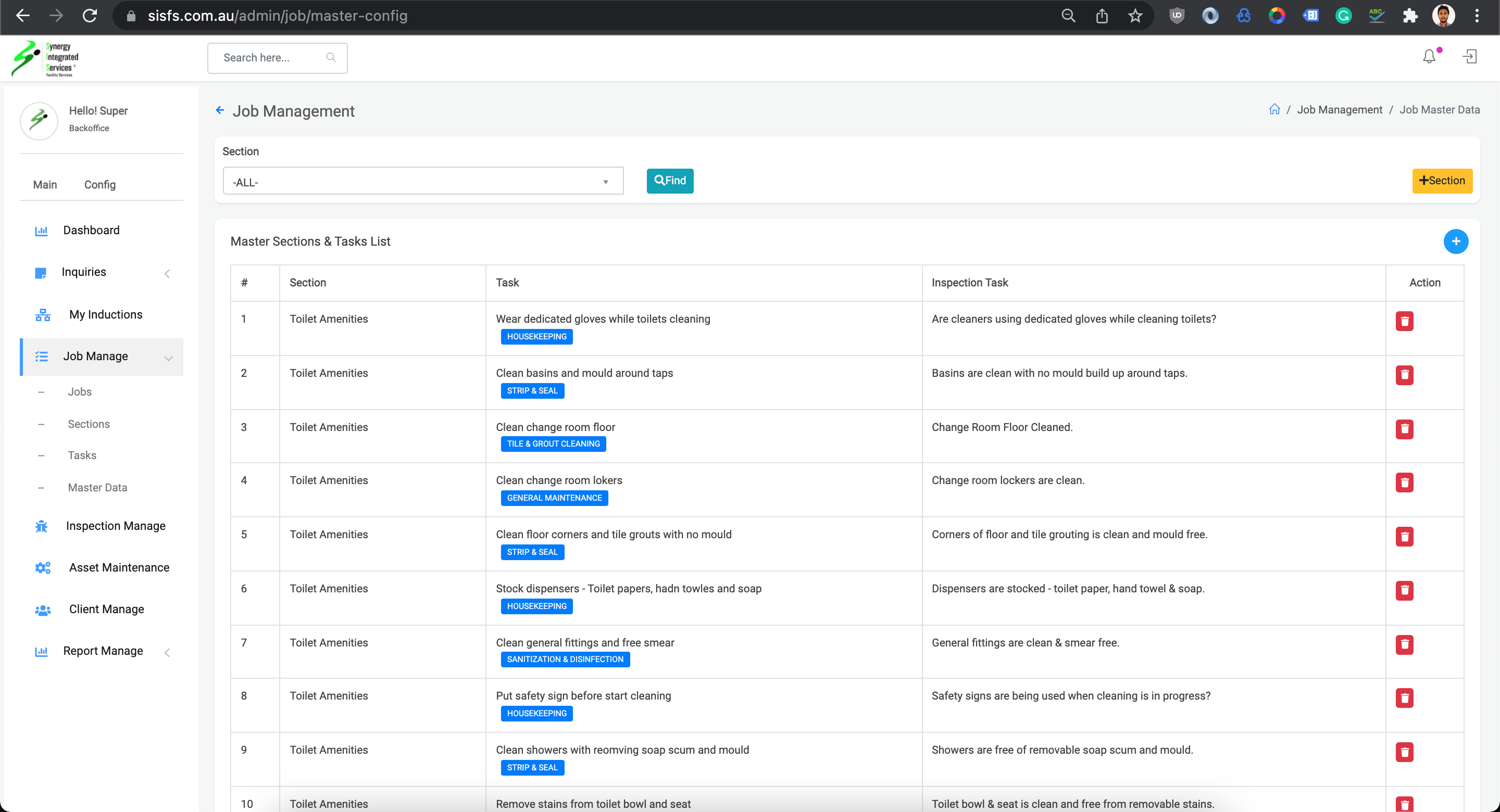The width and height of the screenshot is (1500, 812).
Task: Click the back arrow beside Job Management
Action: click(x=220, y=110)
